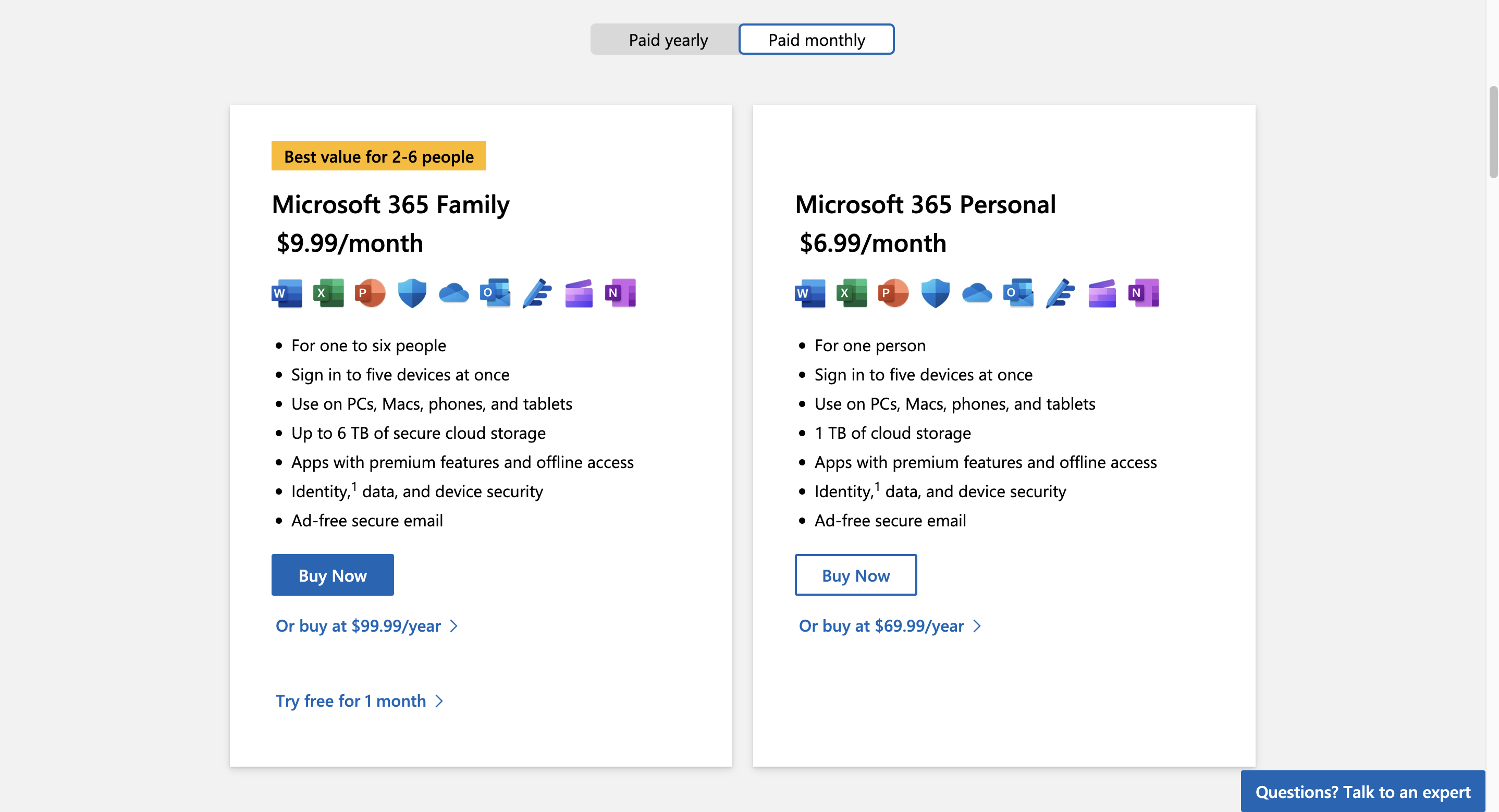Click the OneNote icon in Family plan
1499x812 pixels.
(x=620, y=293)
